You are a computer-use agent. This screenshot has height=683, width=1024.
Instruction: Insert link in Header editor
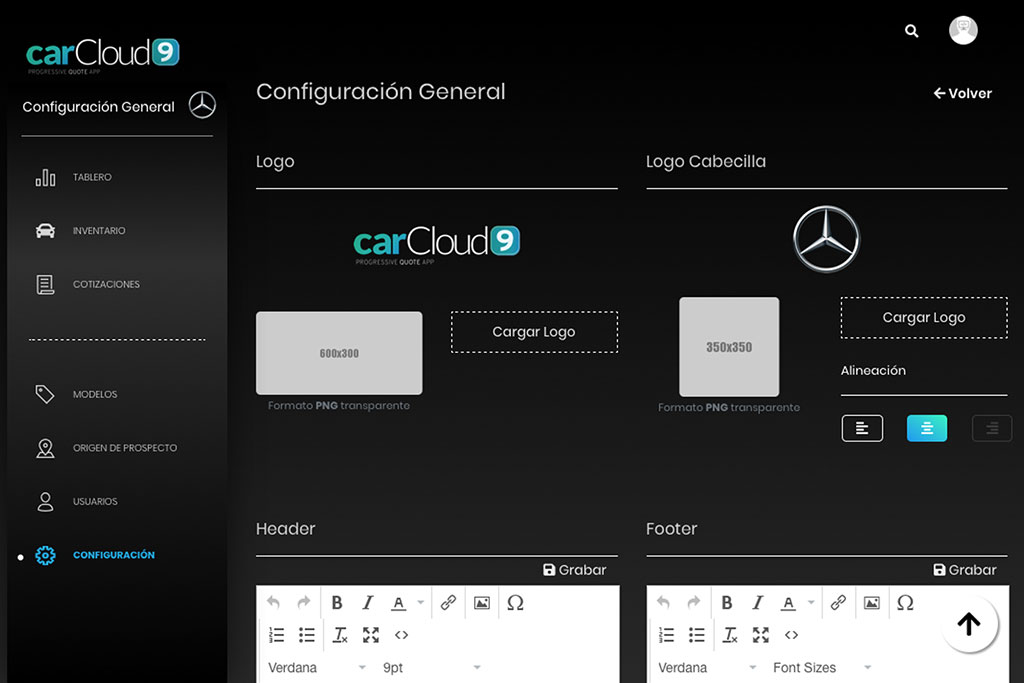point(448,603)
